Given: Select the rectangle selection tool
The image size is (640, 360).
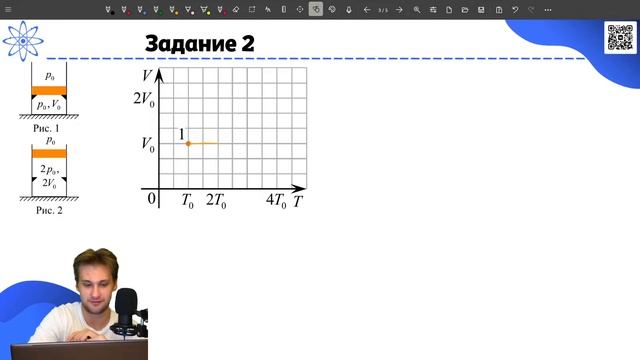Looking at the screenshot, I should 252,9.
